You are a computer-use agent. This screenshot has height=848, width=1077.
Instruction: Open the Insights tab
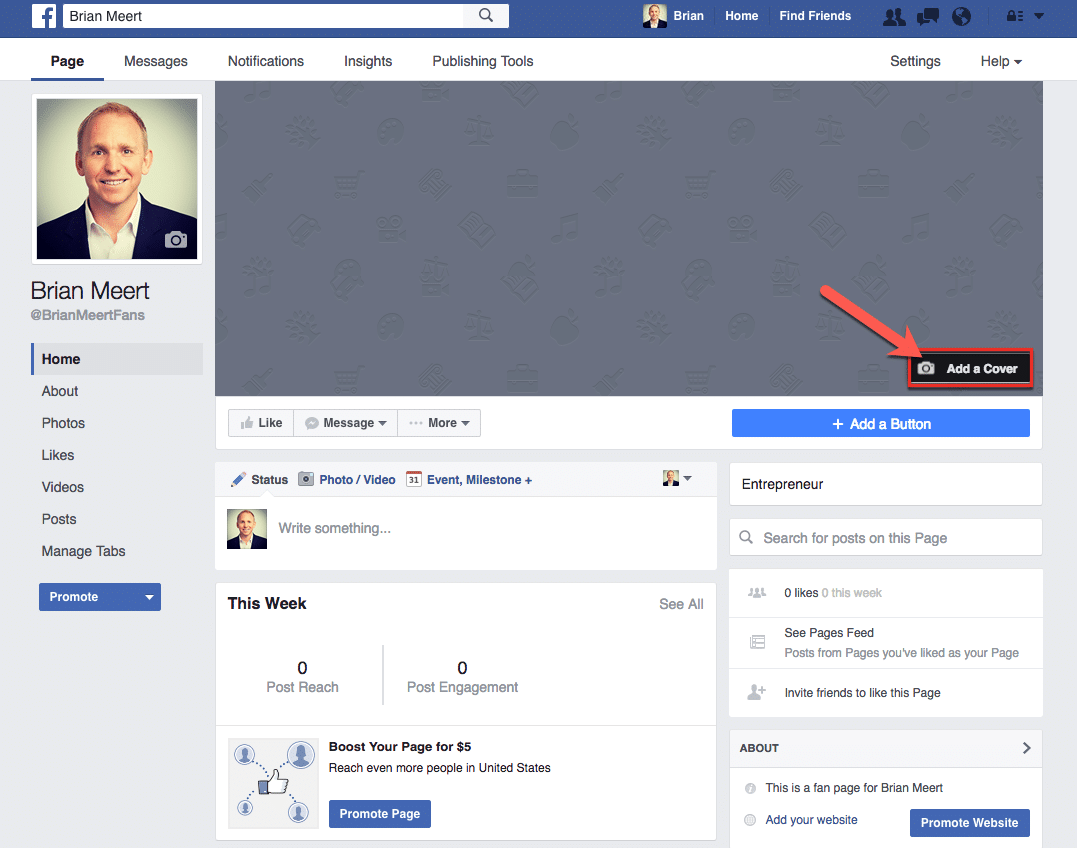(x=368, y=61)
